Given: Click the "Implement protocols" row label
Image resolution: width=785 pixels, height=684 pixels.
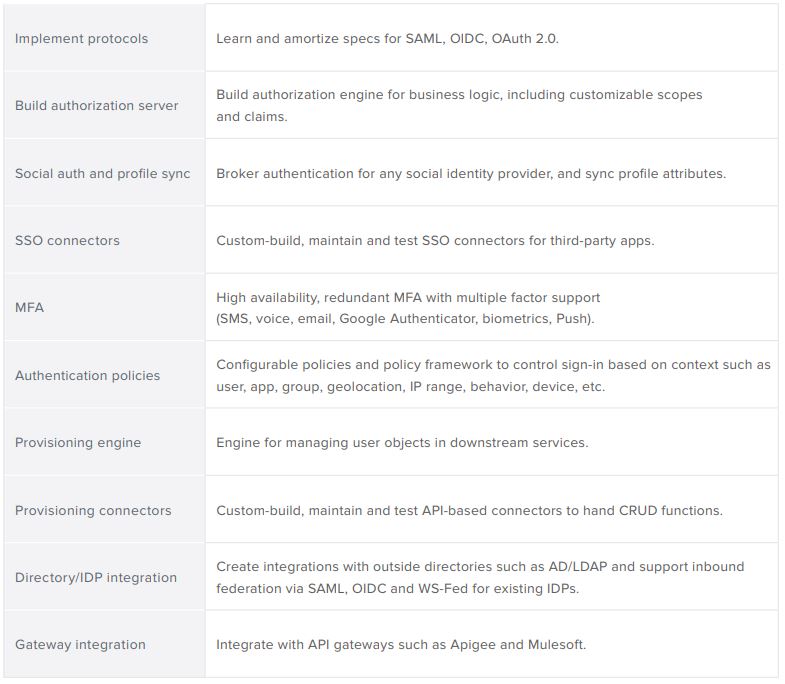Looking at the screenshot, I should [x=81, y=39].
